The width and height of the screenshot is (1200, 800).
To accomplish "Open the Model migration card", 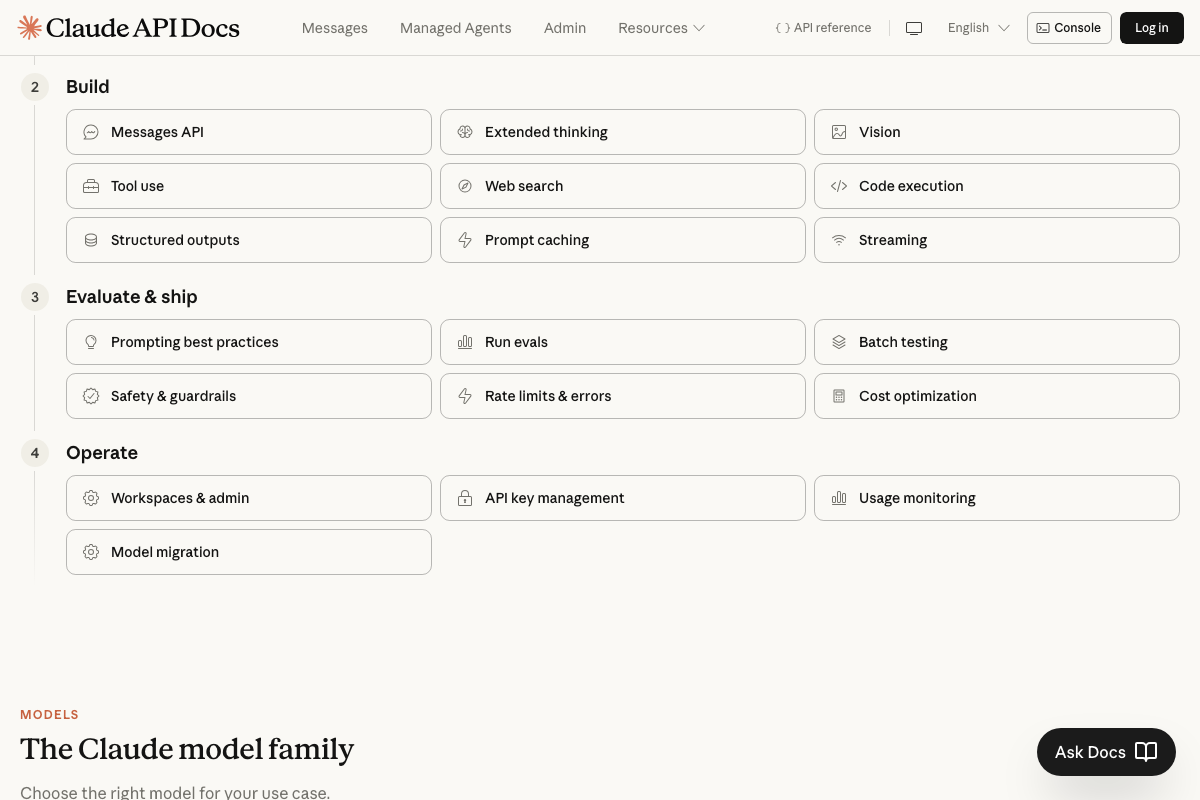I will (249, 552).
